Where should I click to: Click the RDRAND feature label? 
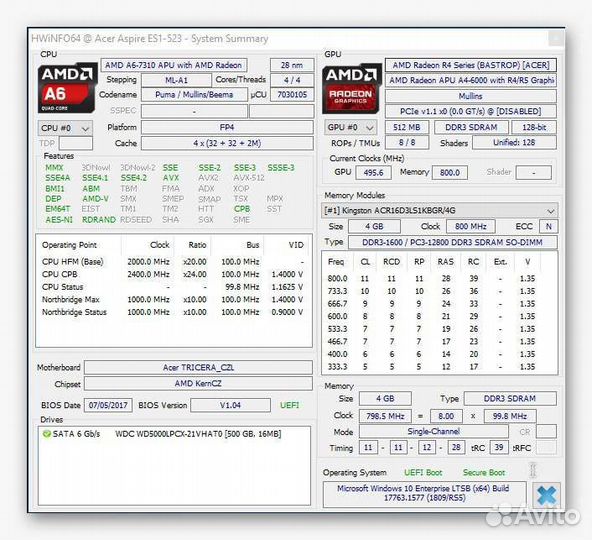[99, 219]
